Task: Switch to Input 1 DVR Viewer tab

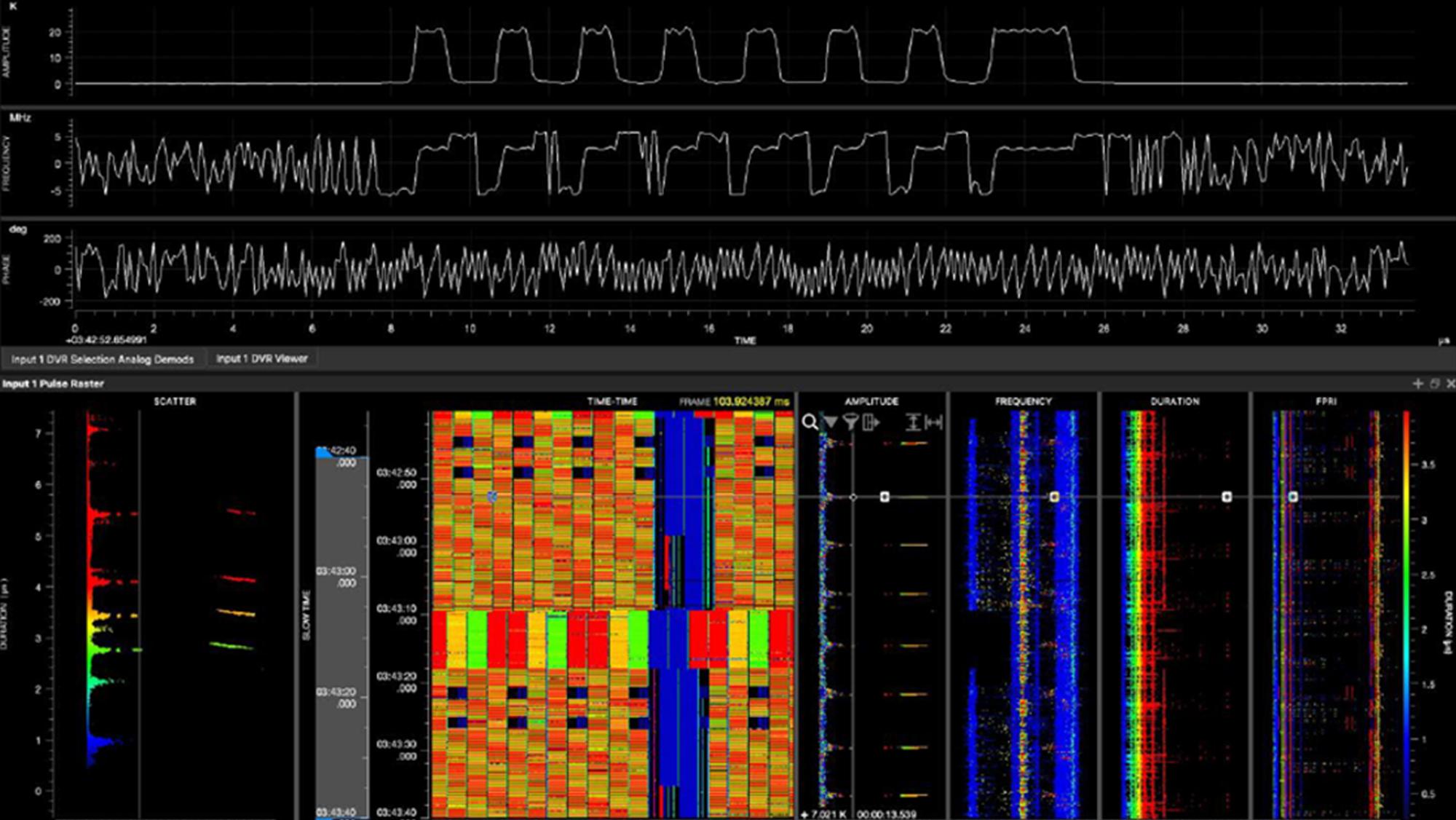Action: pyautogui.click(x=261, y=358)
